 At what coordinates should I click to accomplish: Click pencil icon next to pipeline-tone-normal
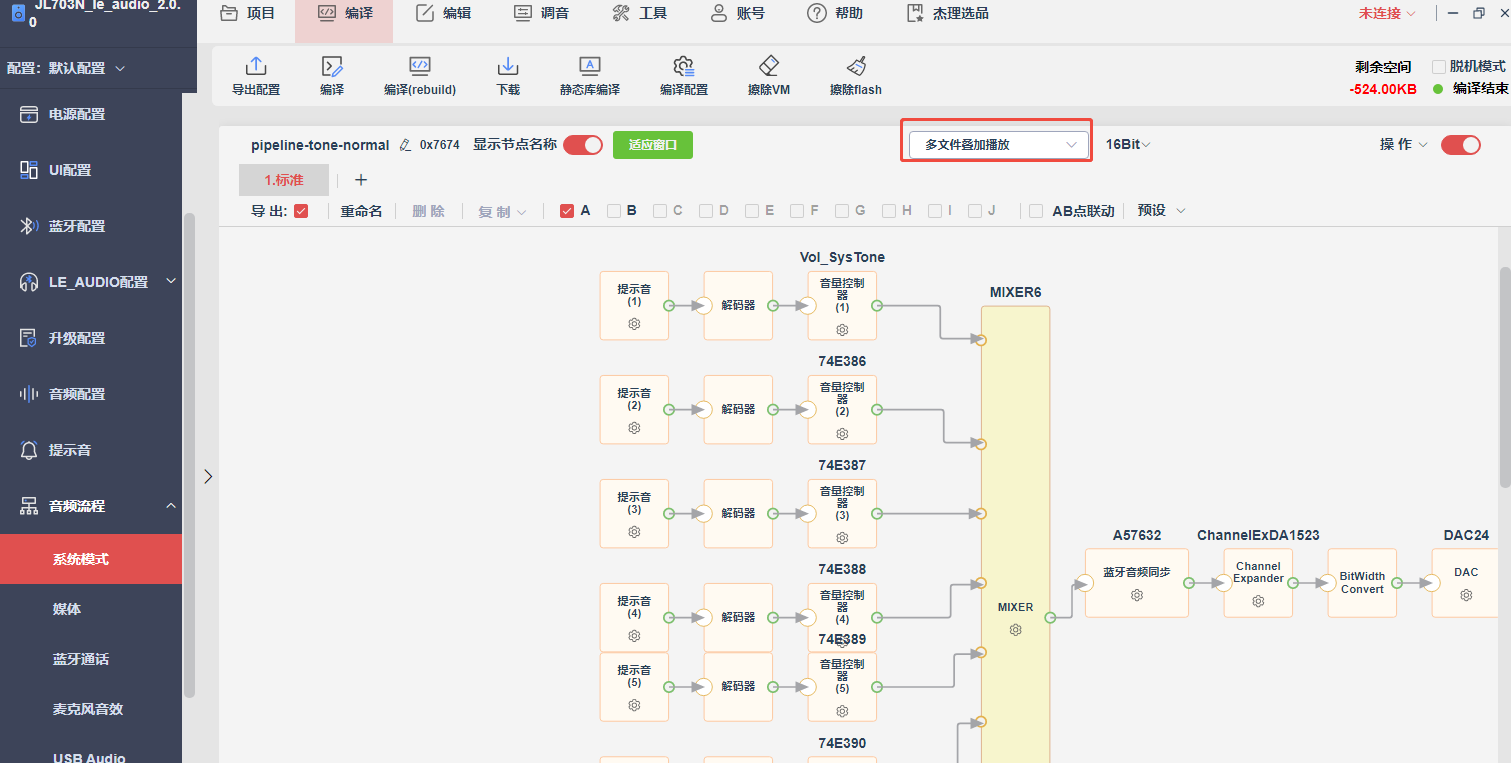pos(405,145)
